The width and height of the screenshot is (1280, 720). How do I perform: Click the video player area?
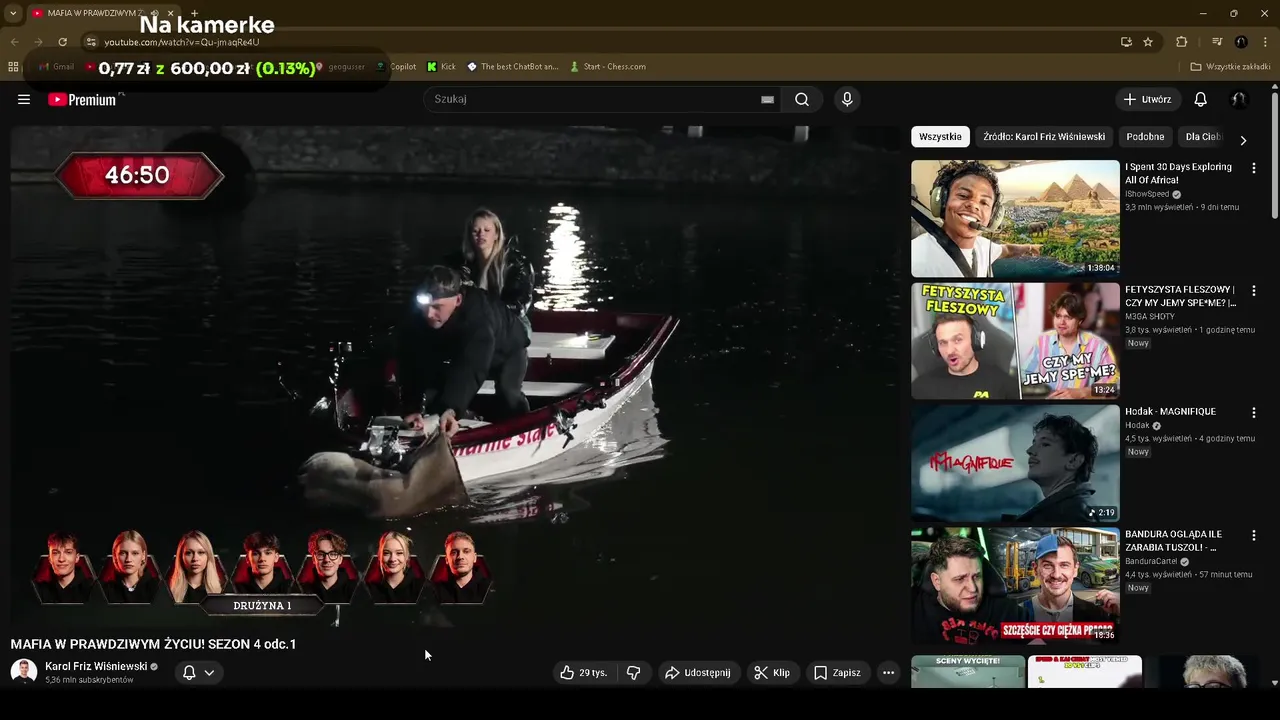tap(455, 375)
